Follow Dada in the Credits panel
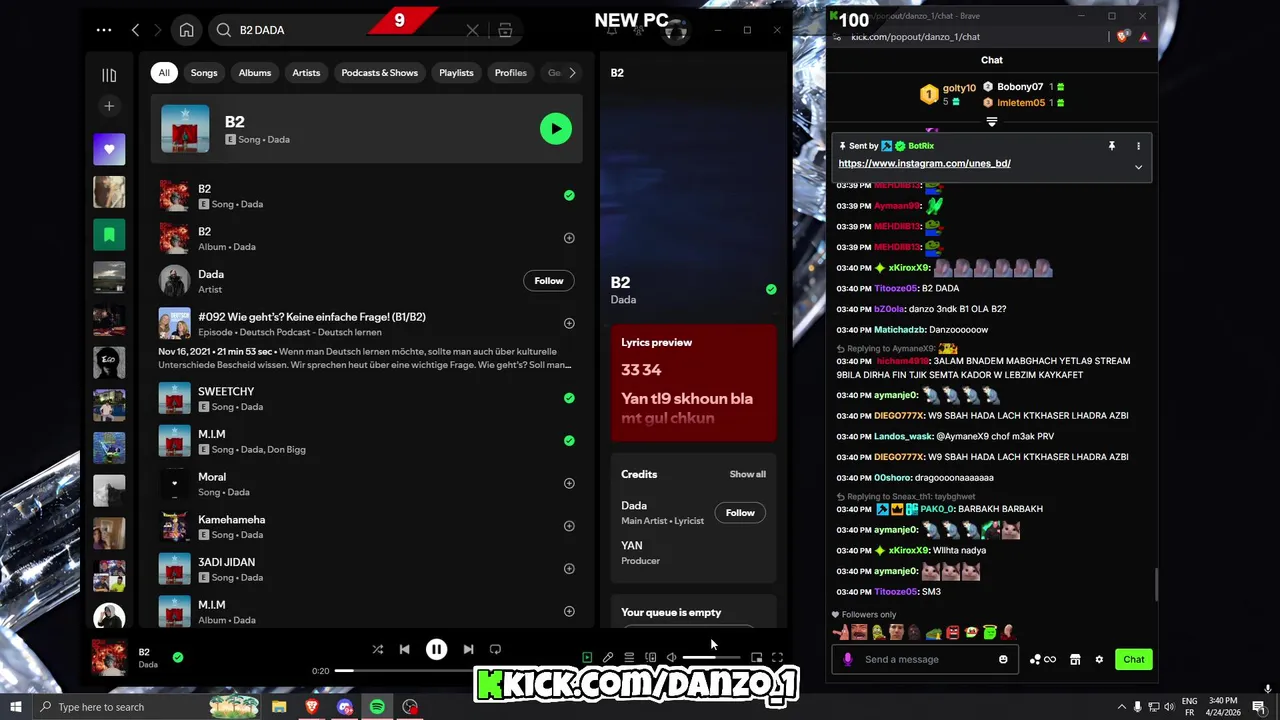Viewport: 1280px width, 720px height. point(740,513)
